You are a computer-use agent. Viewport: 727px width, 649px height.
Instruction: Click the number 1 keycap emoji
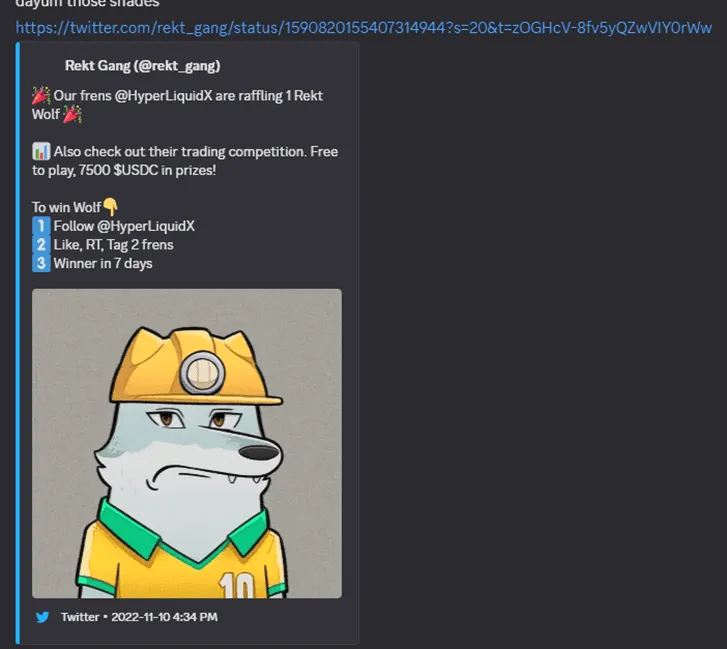click(41, 226)
